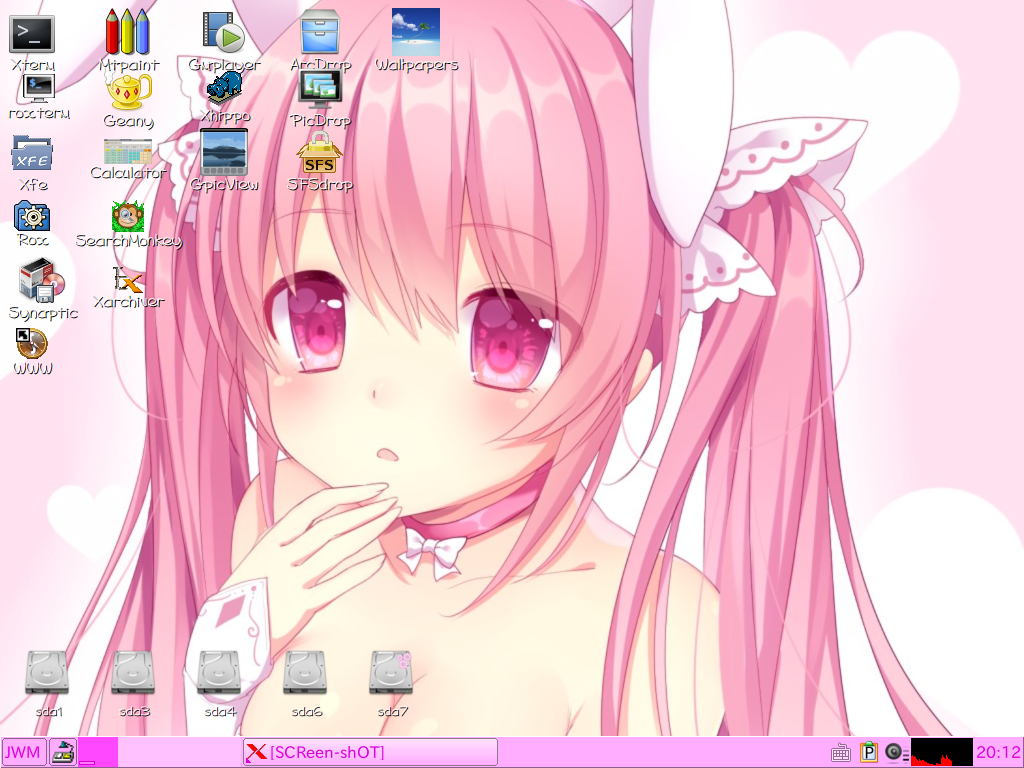Screen dimensions: 1024x768
Task: Select the SFSdrop padlock icon
Action: tap(319, 153)
